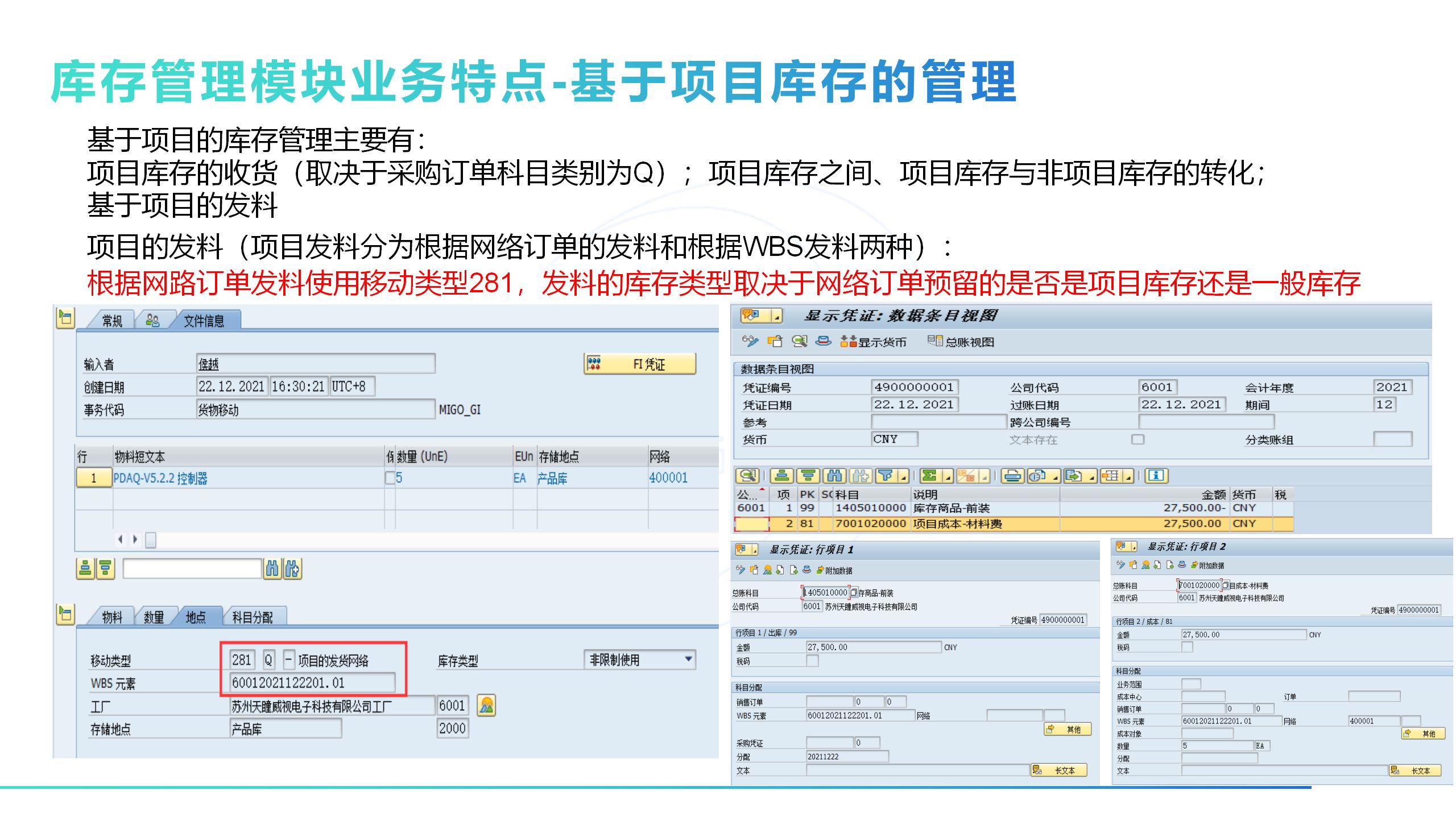This screenshot has width=1456, height=819.
Task: Expand the summation icon dropdown arrow
Action: point(947,478)
